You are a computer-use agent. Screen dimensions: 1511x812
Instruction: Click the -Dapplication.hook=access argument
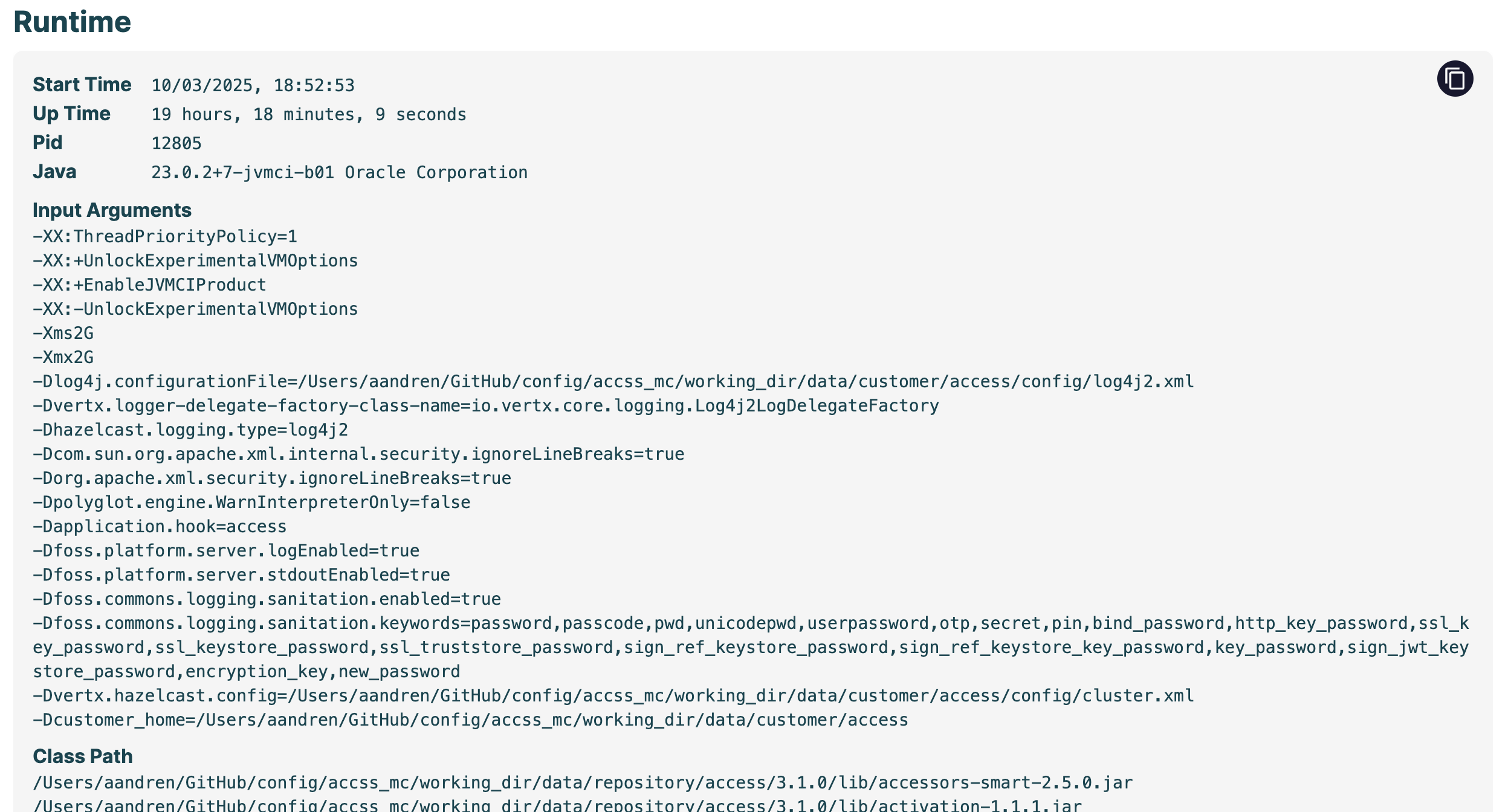point(160,526)
